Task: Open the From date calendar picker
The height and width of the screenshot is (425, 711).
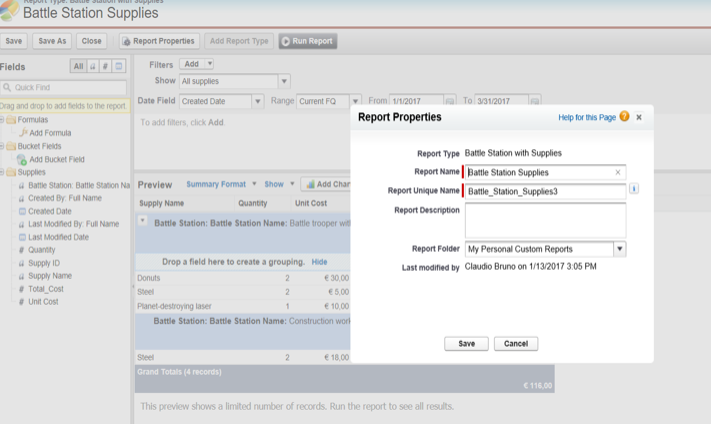Action: (449, 101)
